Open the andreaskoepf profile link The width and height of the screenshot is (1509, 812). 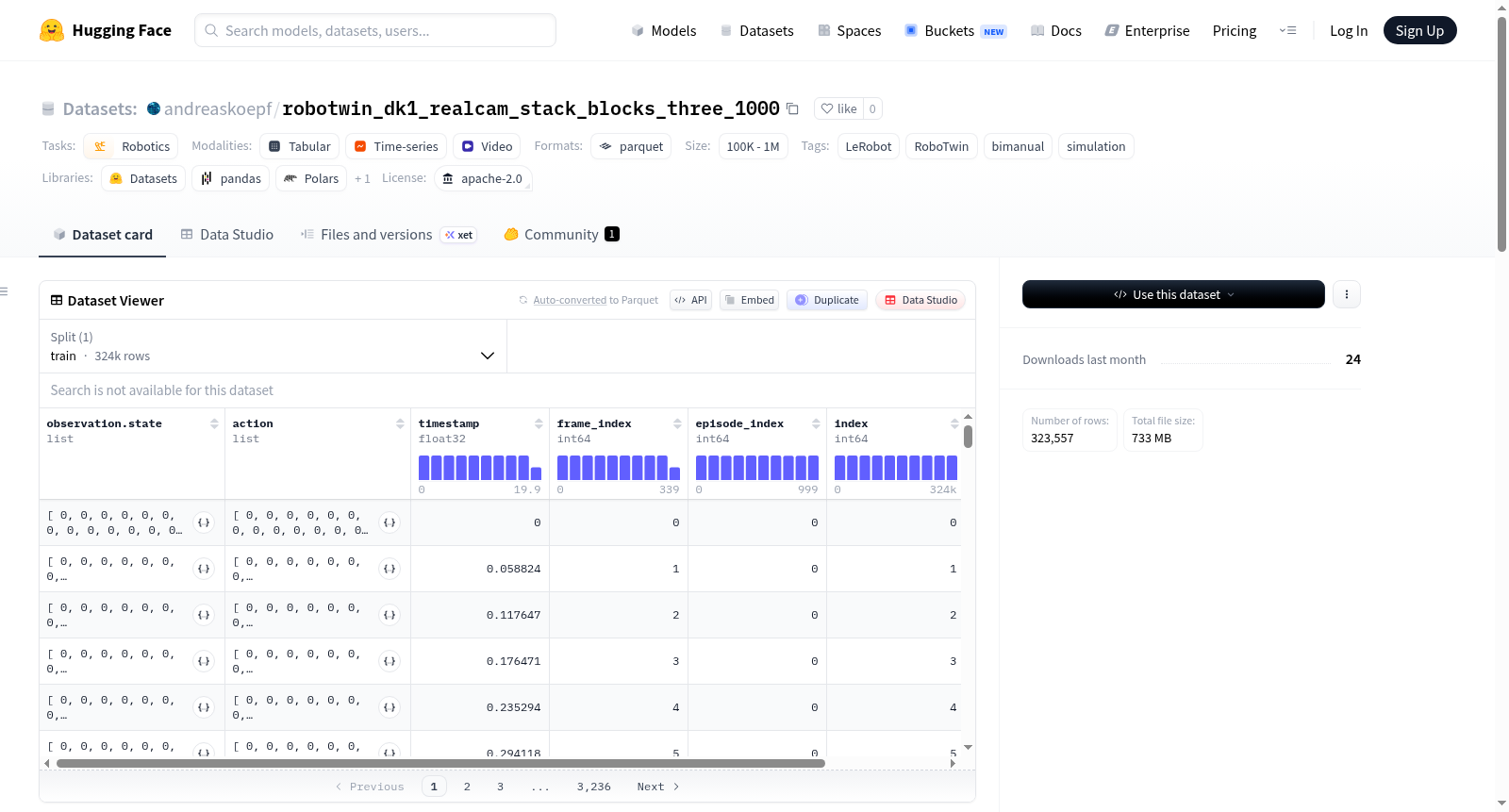[x=218, y=108]
